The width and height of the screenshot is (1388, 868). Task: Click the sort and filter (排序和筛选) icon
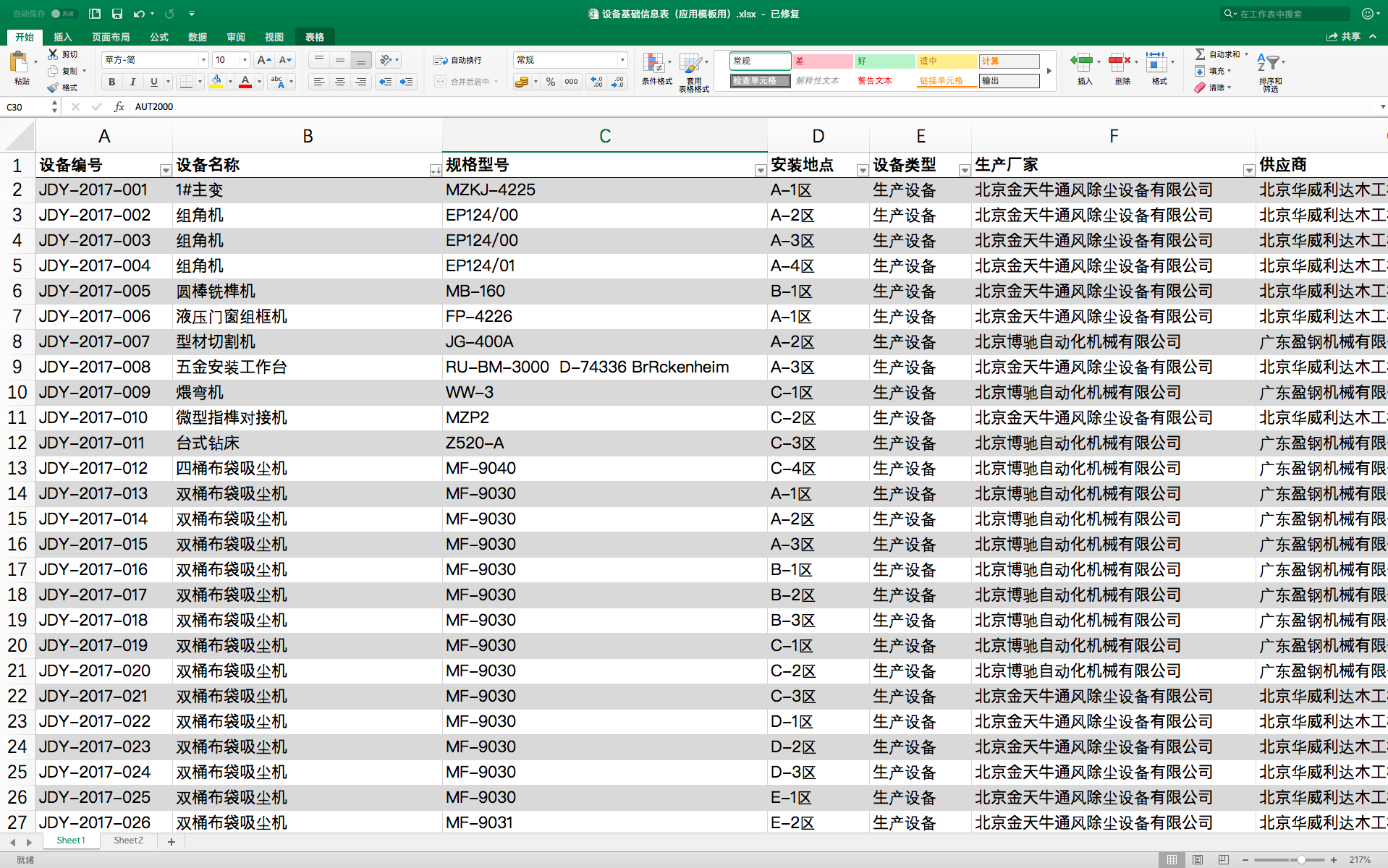tap(1270, 72)
